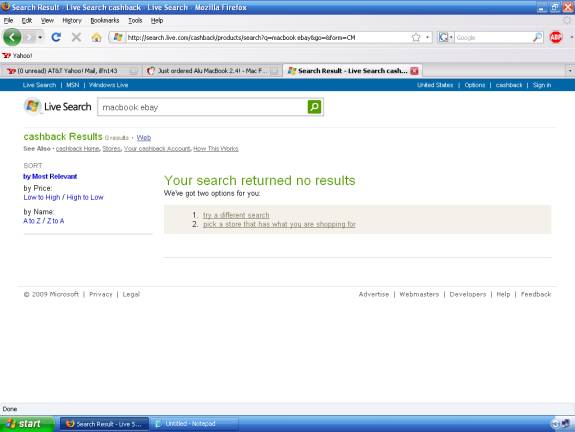
Task: Switch to Untitled - Notepad in taskbar
Action: point(194,424)
